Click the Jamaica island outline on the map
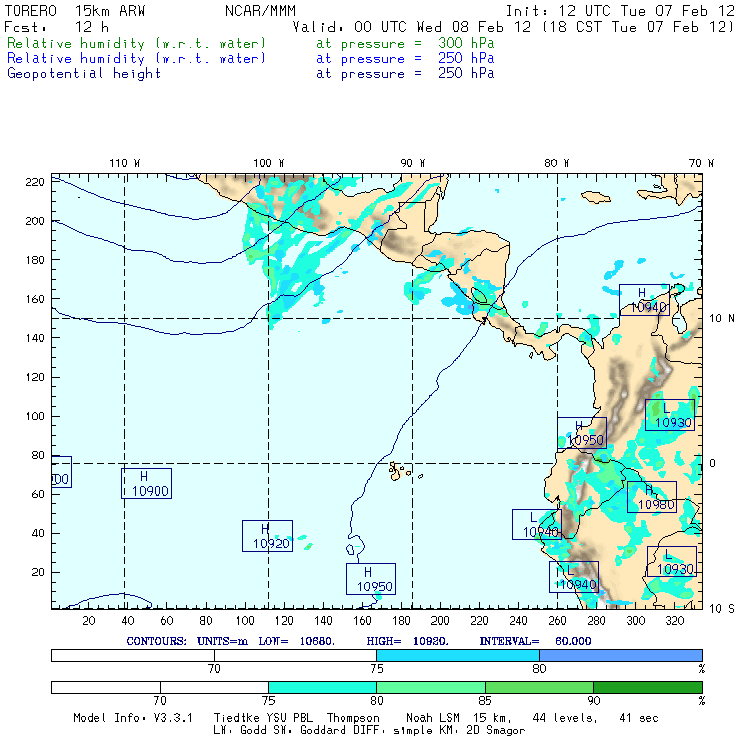This screenshot has height=740, width=740. pos(596,197)
